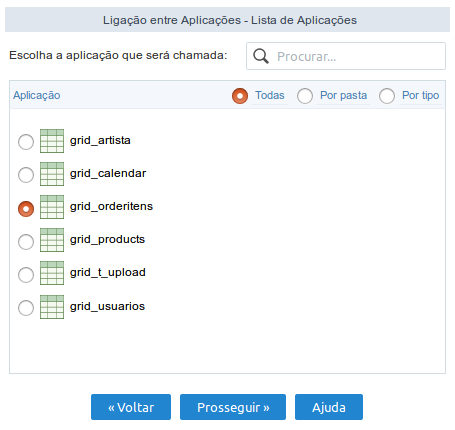Click the magnifier search icon
The height and width of the screenshot is (430, 455).
pos(261,56)
